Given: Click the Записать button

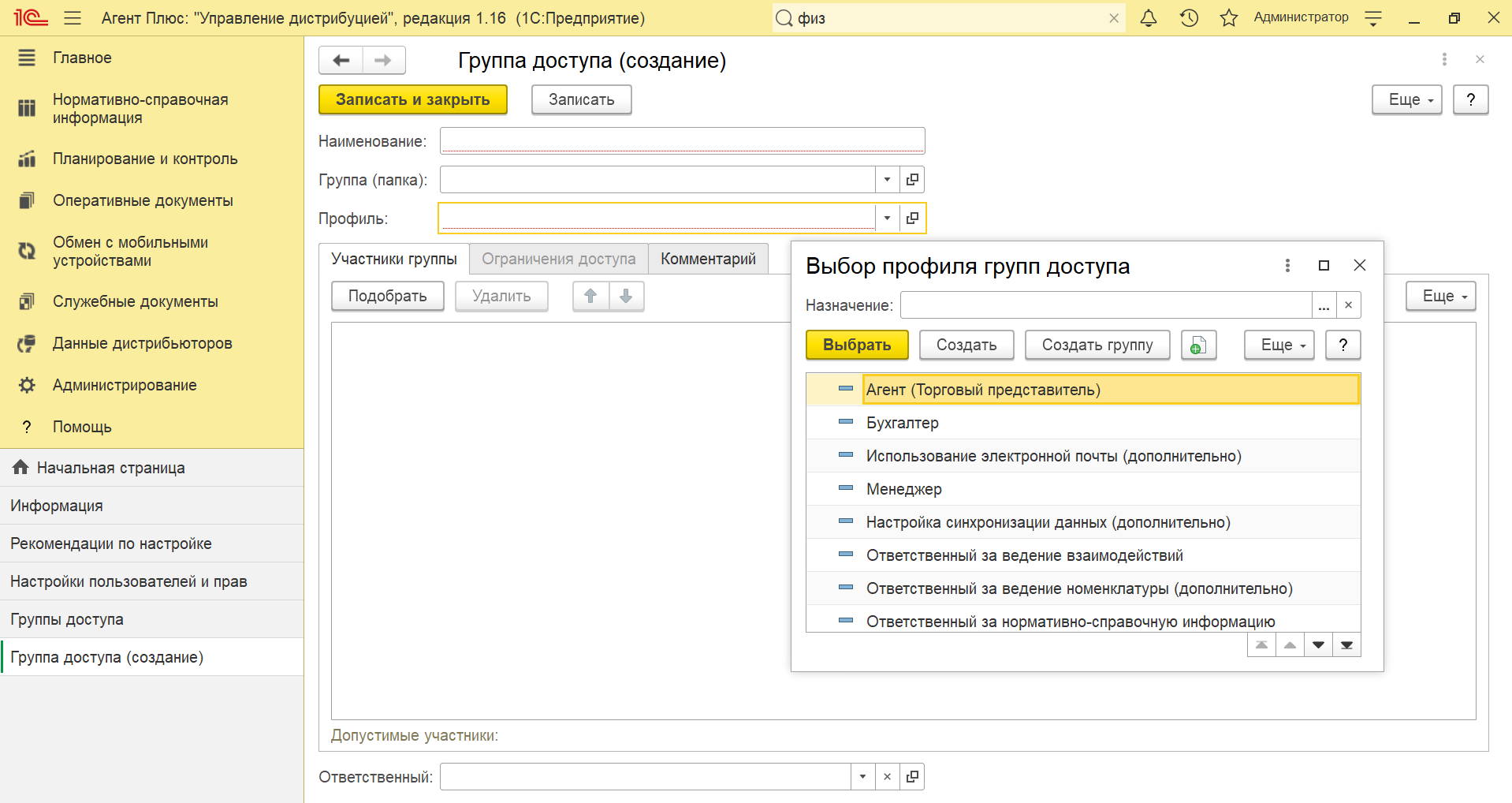Looking at the screenshot, I should [x=582, y=99].
